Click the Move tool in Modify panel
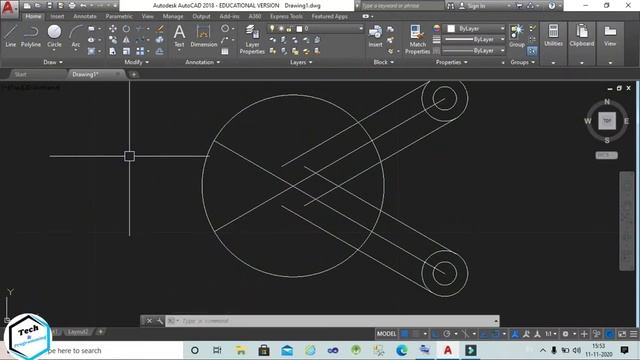This screenshot has width=640, height=360. coord(113,29)
